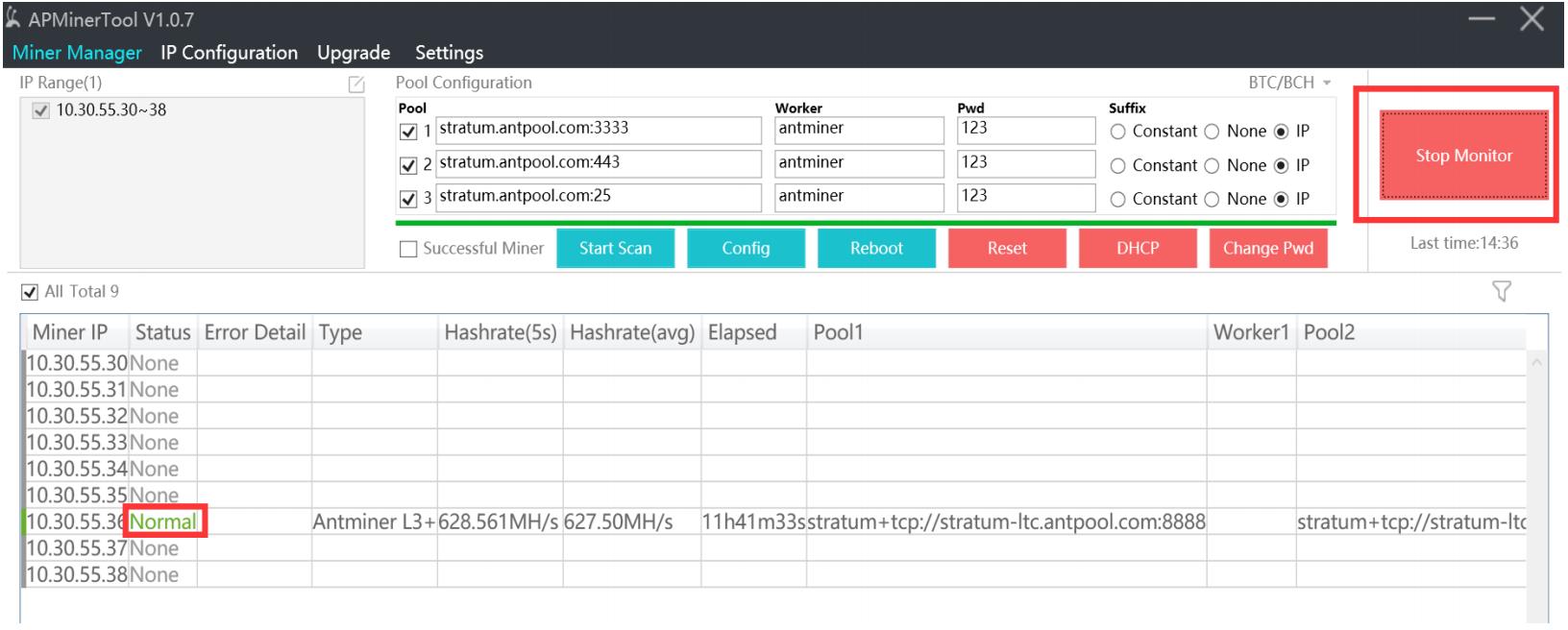Click the Change Pwd button
Screen dimensions: 1568x630
coord(1267,249)
